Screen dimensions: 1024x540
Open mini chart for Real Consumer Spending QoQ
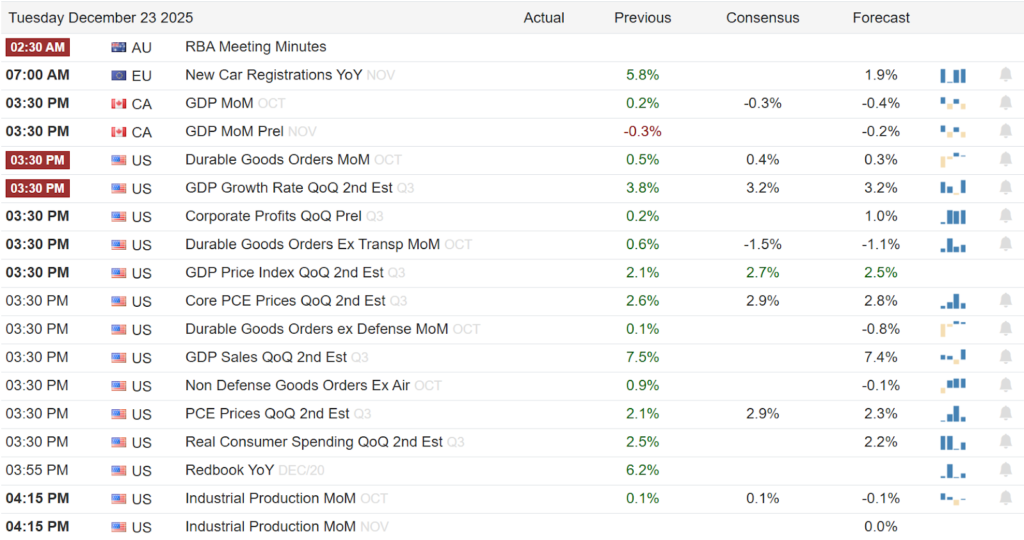(x=953, y=442)
